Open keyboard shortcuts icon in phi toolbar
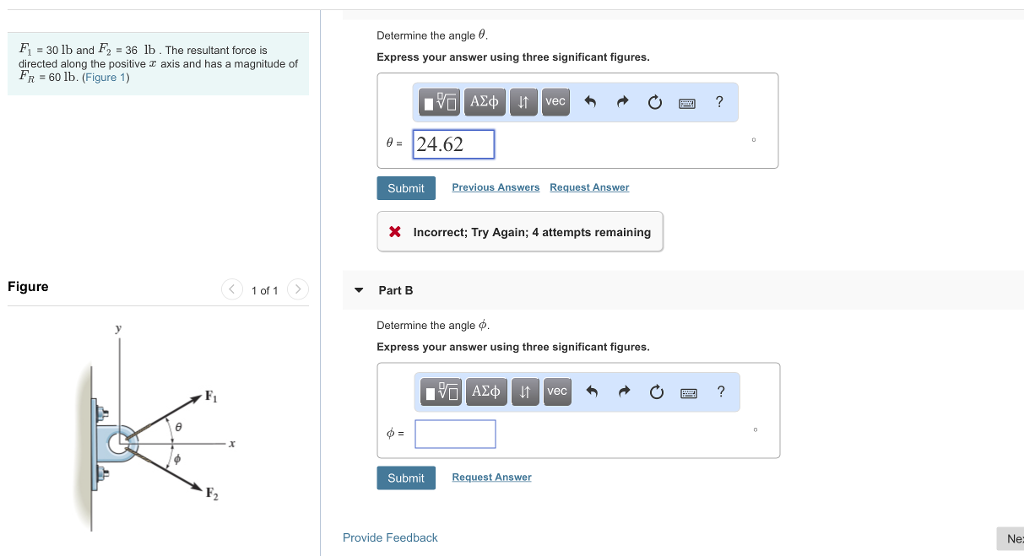Viewport: 1024px width, 556px height. coord(688,393)
